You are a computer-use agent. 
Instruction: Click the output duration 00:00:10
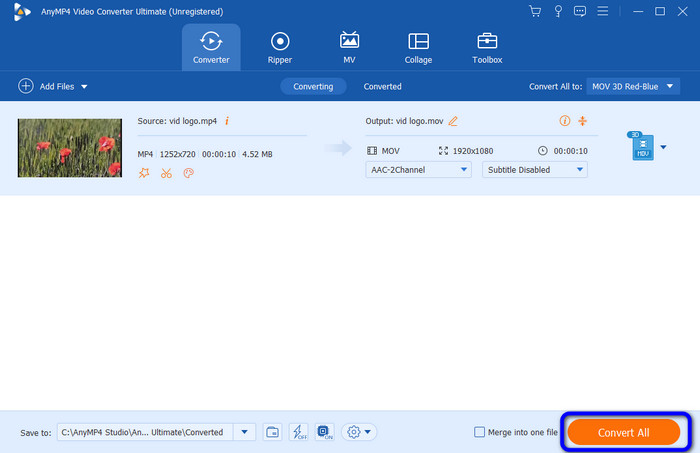[x=571, y=151]
